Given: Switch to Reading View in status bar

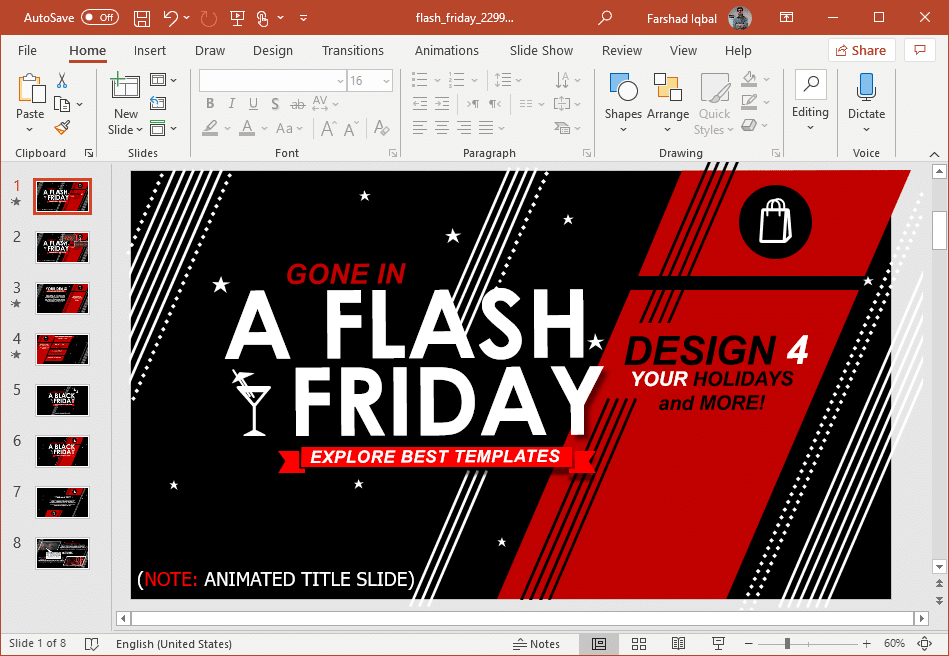Looking at the screenshot, I should pos(678,644).
